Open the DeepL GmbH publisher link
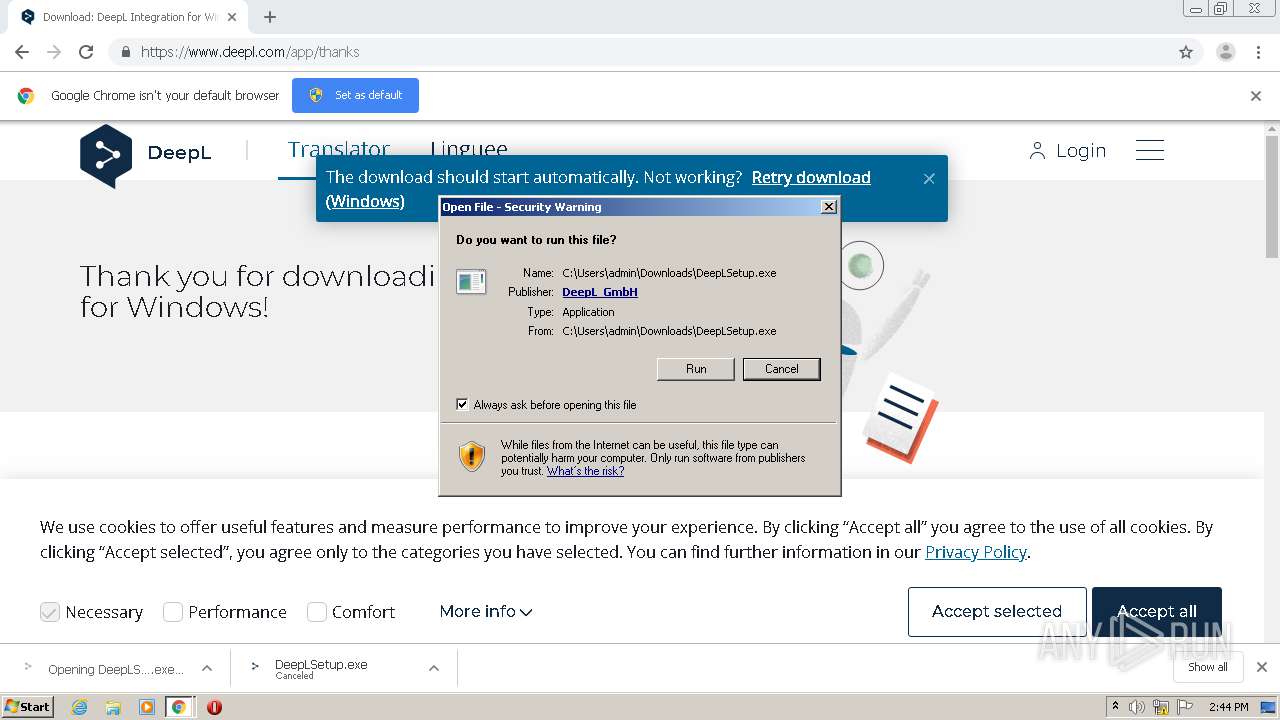This screenshot has width=1280, height=720. [600, 292]
